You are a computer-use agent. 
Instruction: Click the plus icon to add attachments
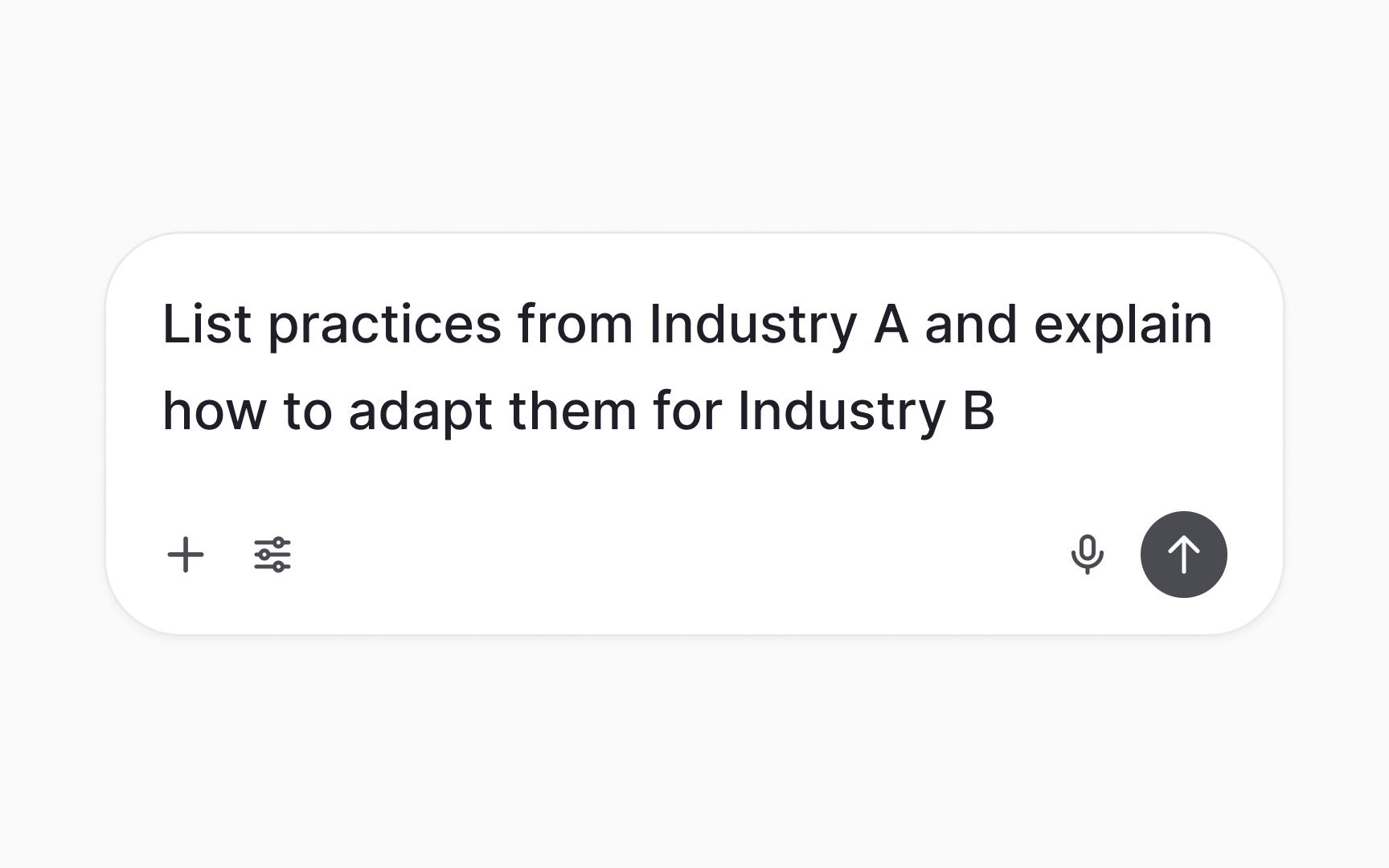(186, 554)
